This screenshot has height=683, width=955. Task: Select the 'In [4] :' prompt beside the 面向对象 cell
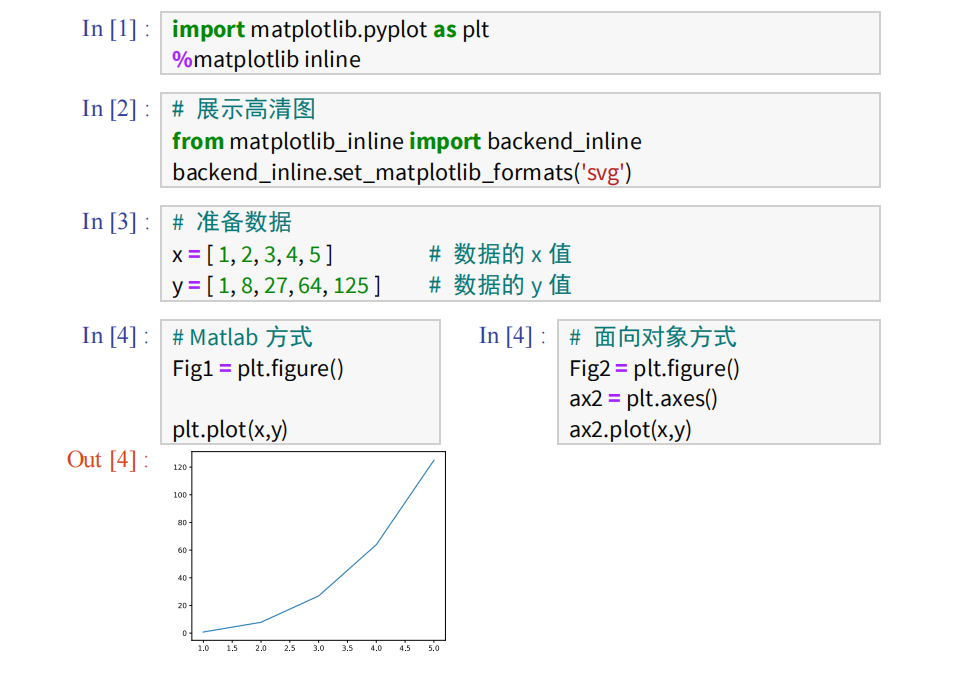(x=512, y=336)
